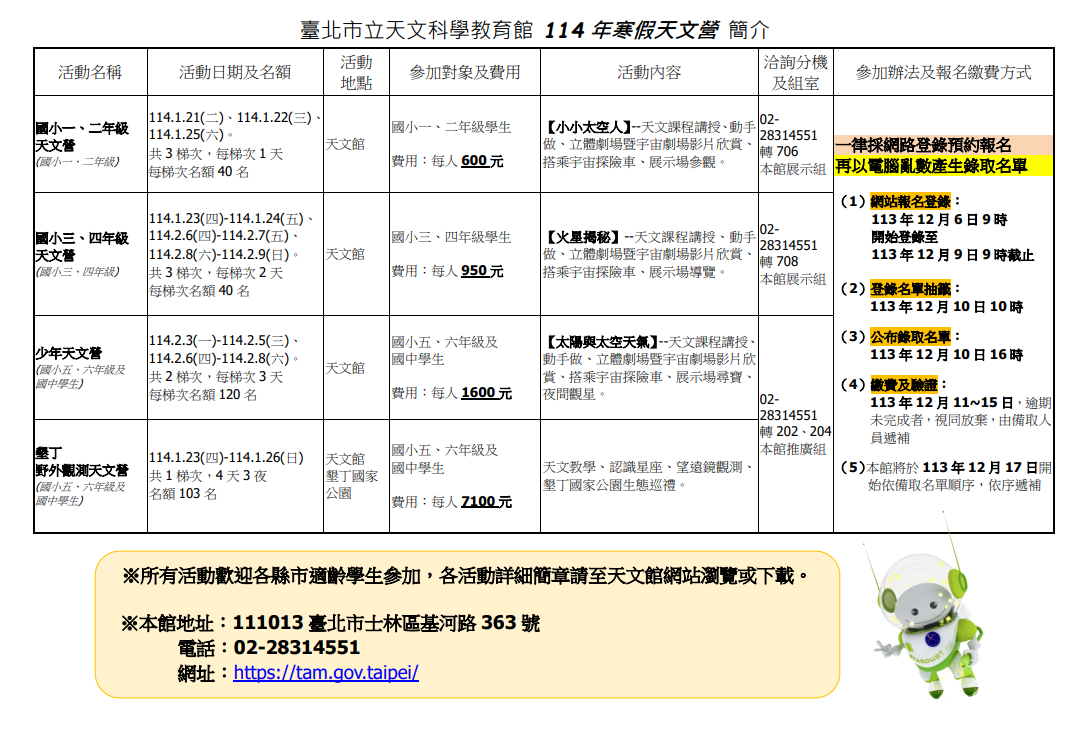Select the 7100元 fee amount
This screenshot has height=744, width=1076.
(x=486, y=502)
